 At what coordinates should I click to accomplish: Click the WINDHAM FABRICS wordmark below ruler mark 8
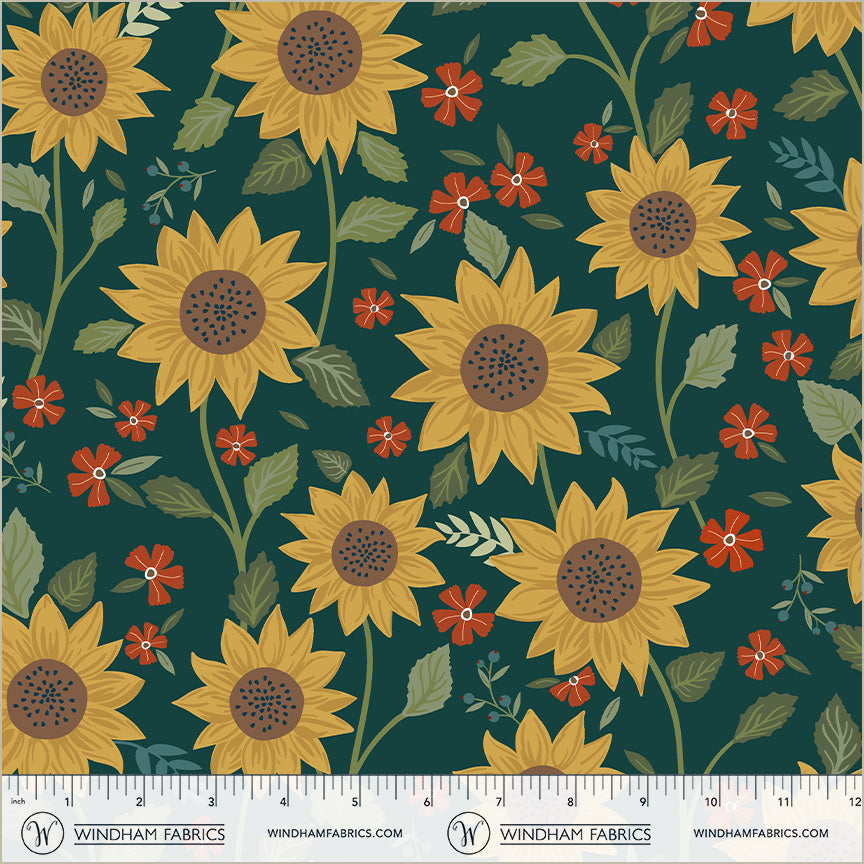(x=575, y=833)
